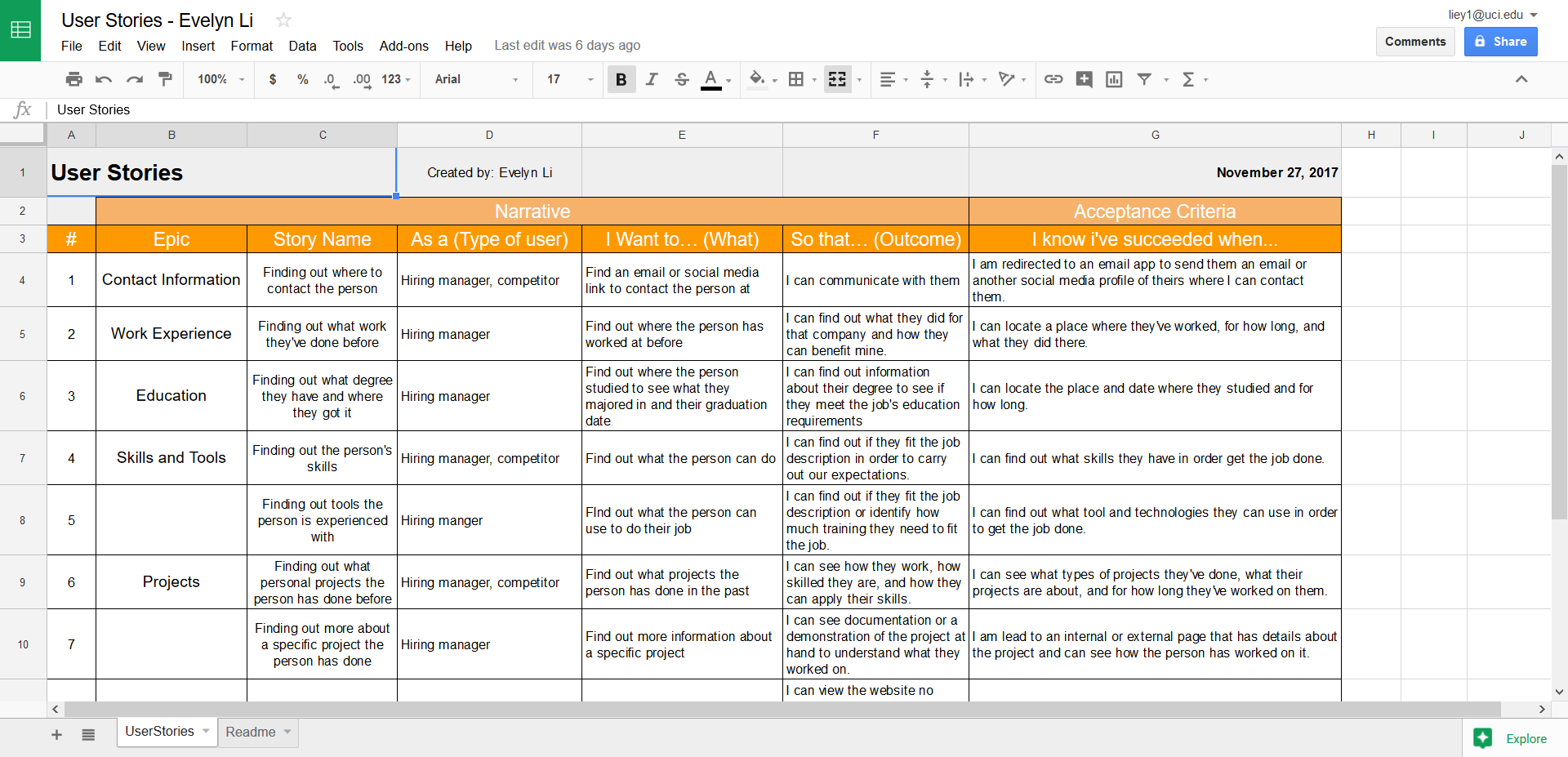The width and height of the screenshot is (1568, 757).
Task: Open the Readme tab dropdown arrow
Action: 287,732
